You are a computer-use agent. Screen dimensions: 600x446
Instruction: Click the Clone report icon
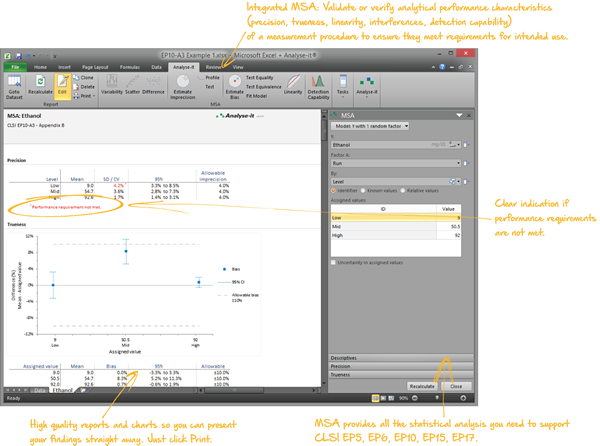pyautogui.click(x=83, y=78)
